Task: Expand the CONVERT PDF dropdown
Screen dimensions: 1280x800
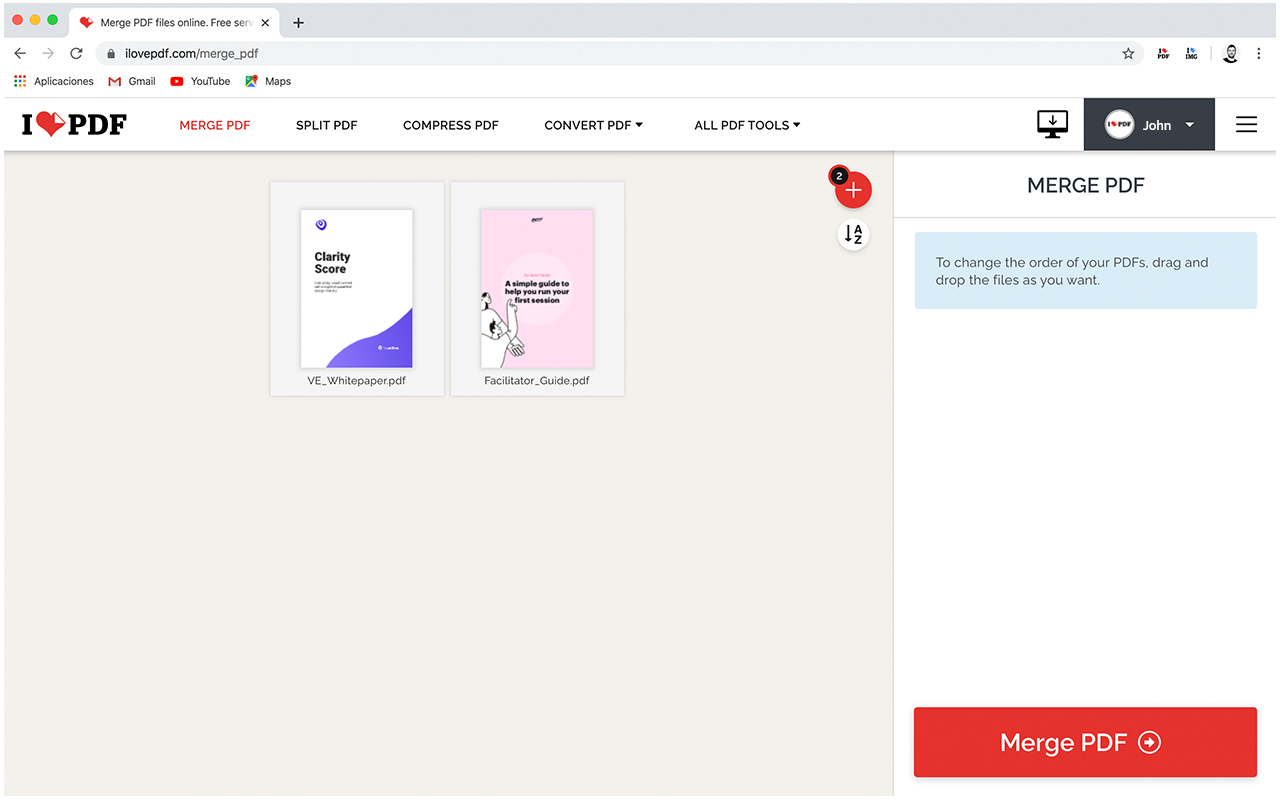Action: 593,124
